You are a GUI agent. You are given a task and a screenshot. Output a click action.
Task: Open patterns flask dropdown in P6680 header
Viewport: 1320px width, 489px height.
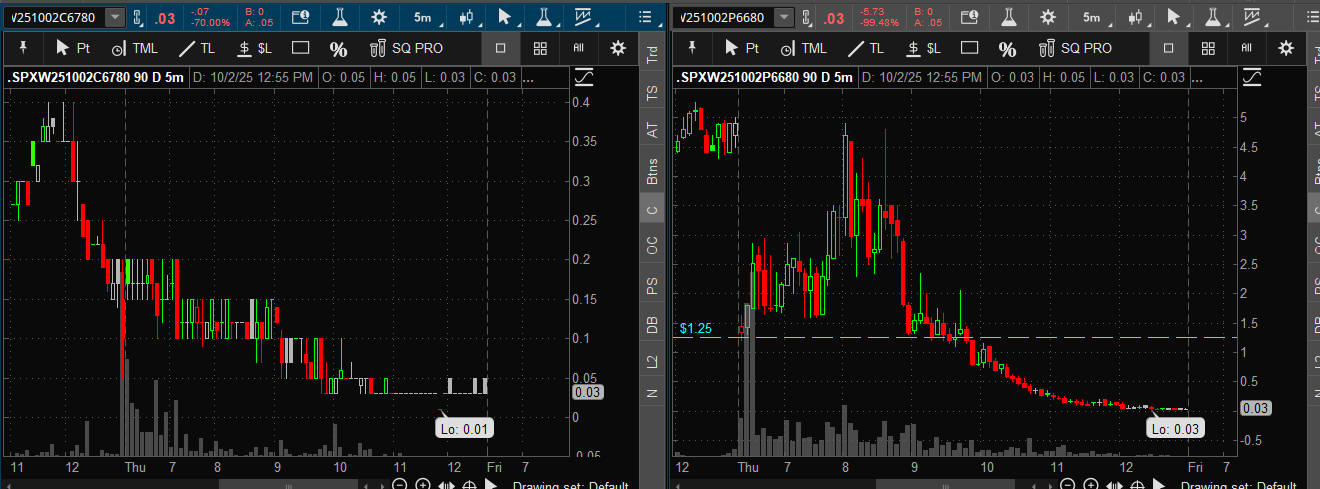pyautogui.click(x=1213, y=17)
